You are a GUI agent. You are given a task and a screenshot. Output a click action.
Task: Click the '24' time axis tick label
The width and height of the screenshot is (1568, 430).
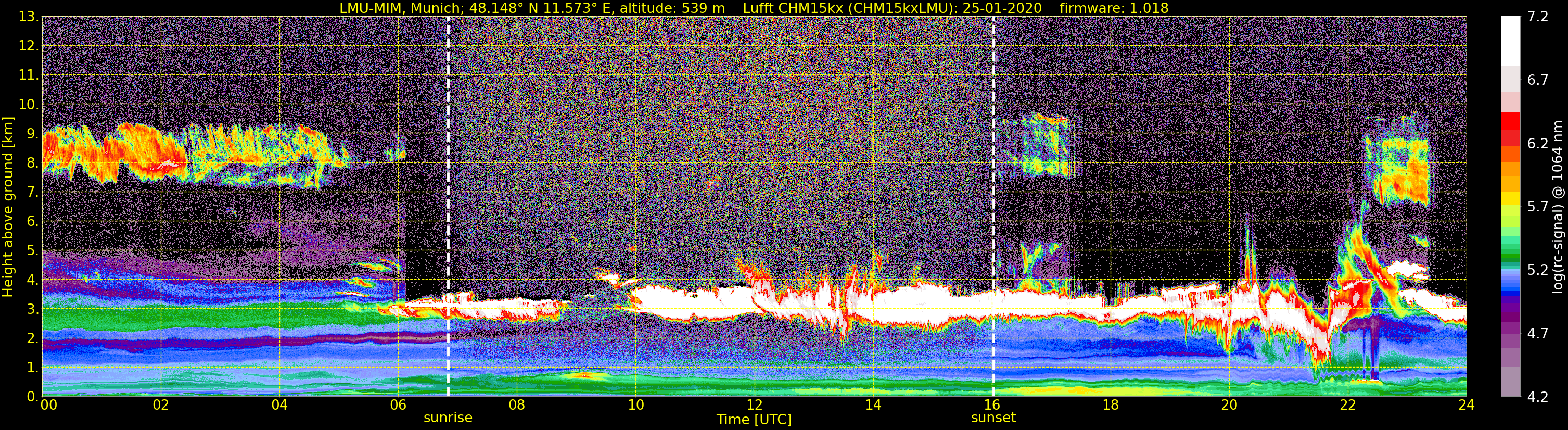pos(1467,405)
